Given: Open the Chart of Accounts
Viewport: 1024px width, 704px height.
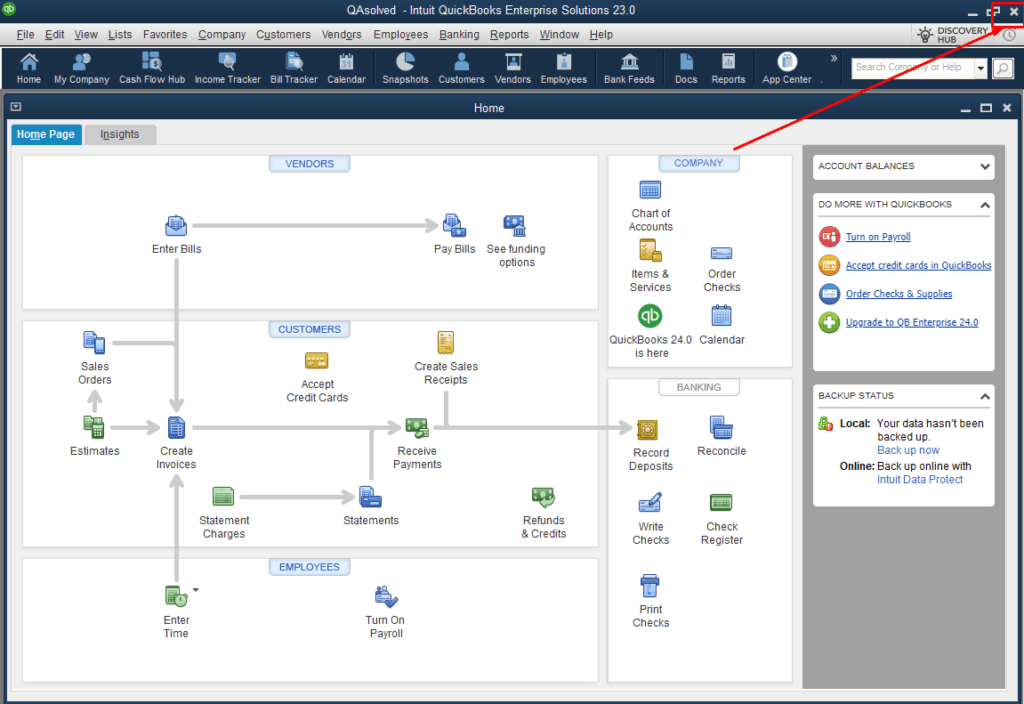Looking at the screenshot, I should (x=650, y=190).
